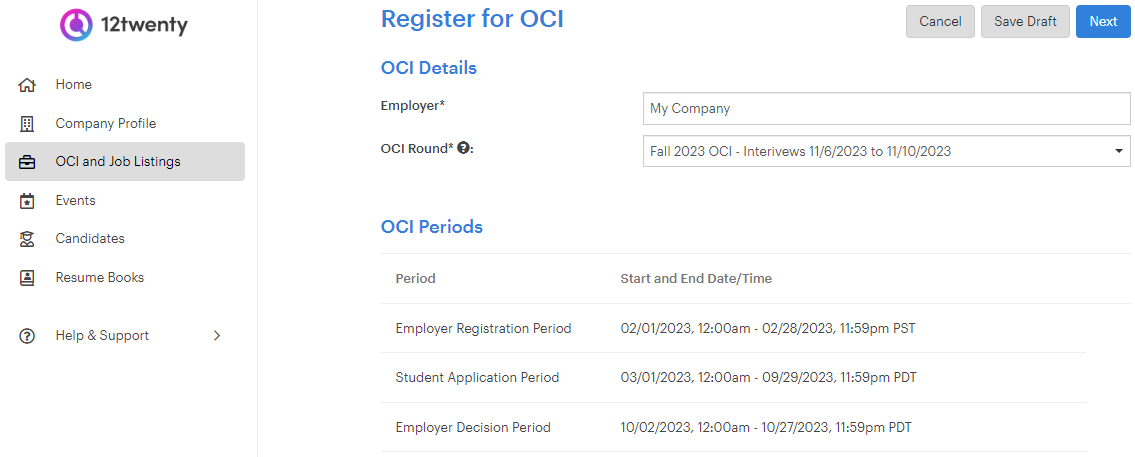Click the 12twenty logo icon
The image size is (1135, 457).
tap(75, 25)
